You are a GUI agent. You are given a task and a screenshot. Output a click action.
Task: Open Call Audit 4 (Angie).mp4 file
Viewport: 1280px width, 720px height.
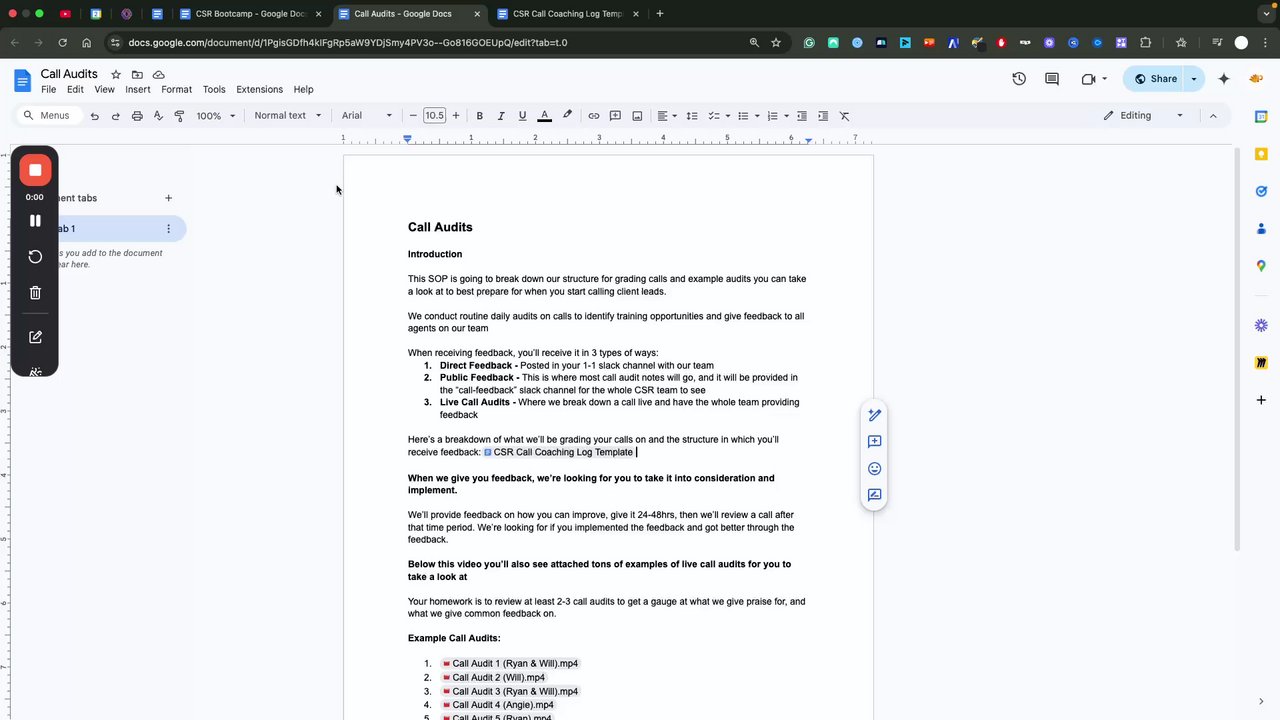tap(497, 705)
